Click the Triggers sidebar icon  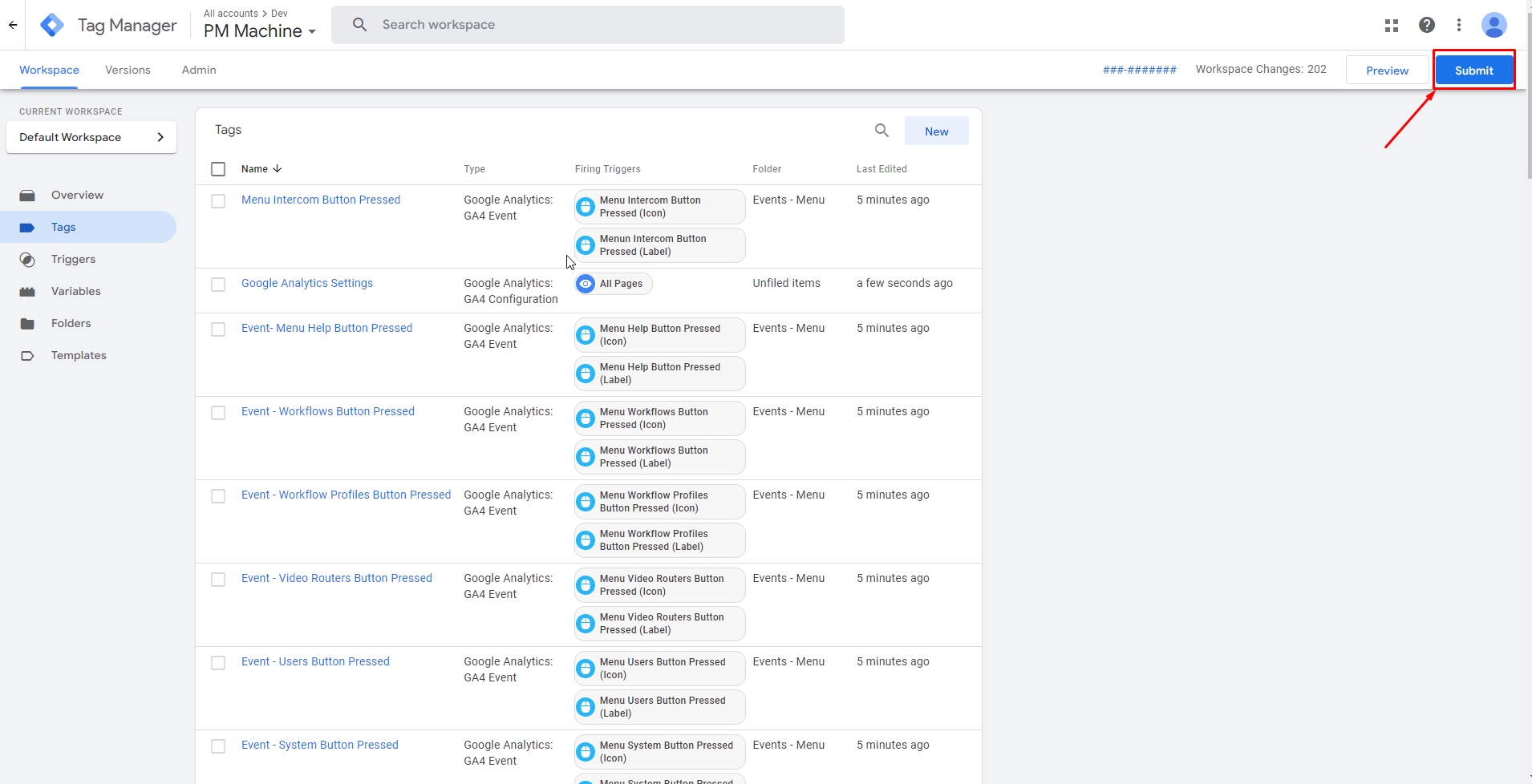tap(27, 260)
